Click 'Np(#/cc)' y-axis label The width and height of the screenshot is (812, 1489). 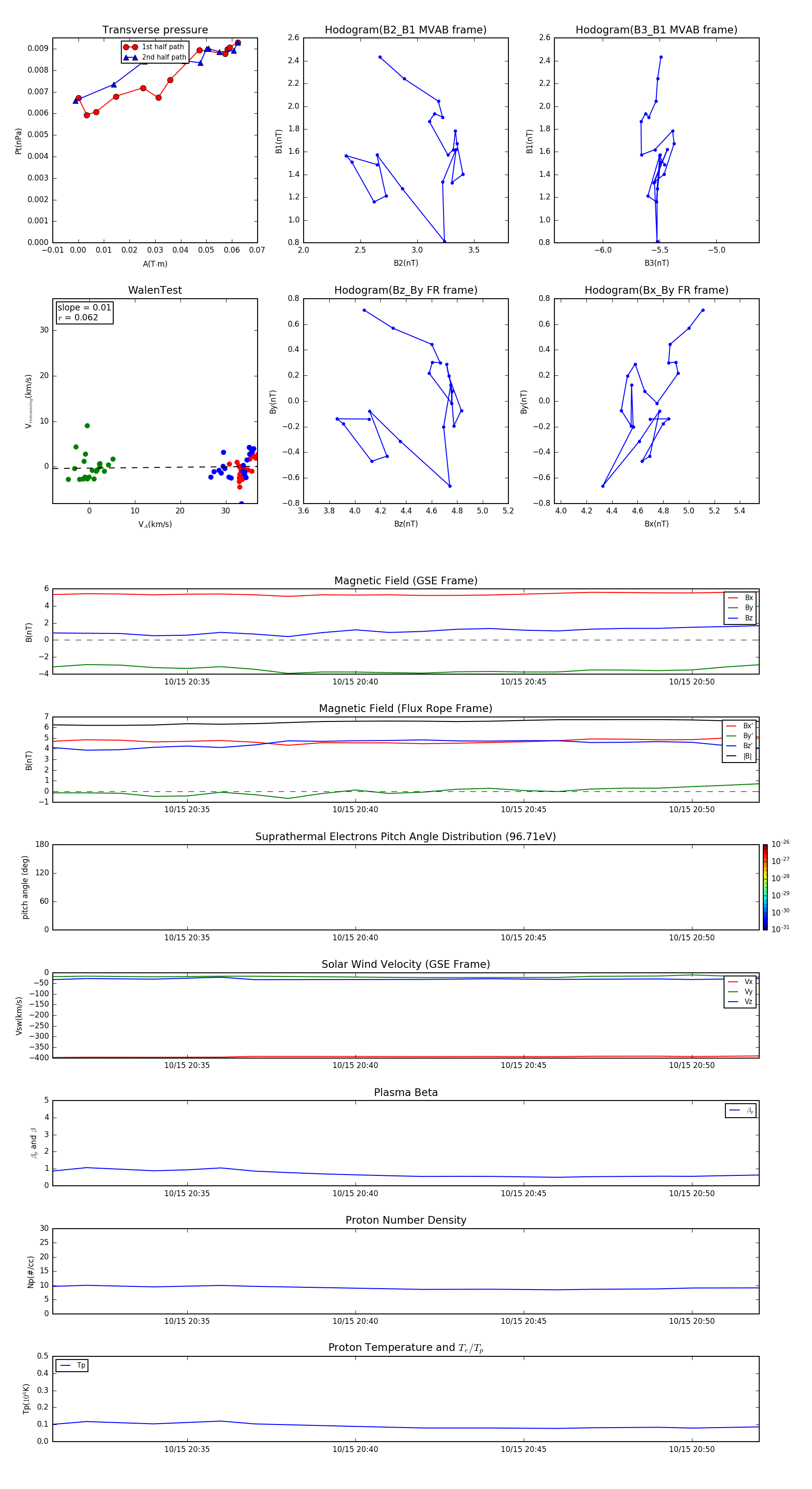click(x=31, y=1272)
